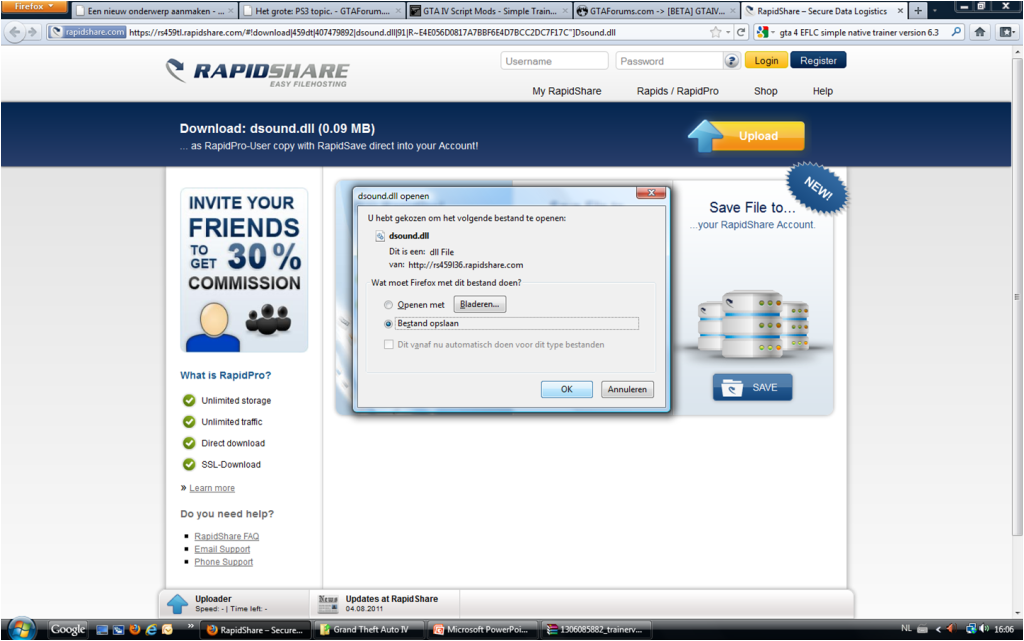The image size is (1024, 641).
Task: Open the Firefox application menu dropdown
Action: (x=34, y=7)
